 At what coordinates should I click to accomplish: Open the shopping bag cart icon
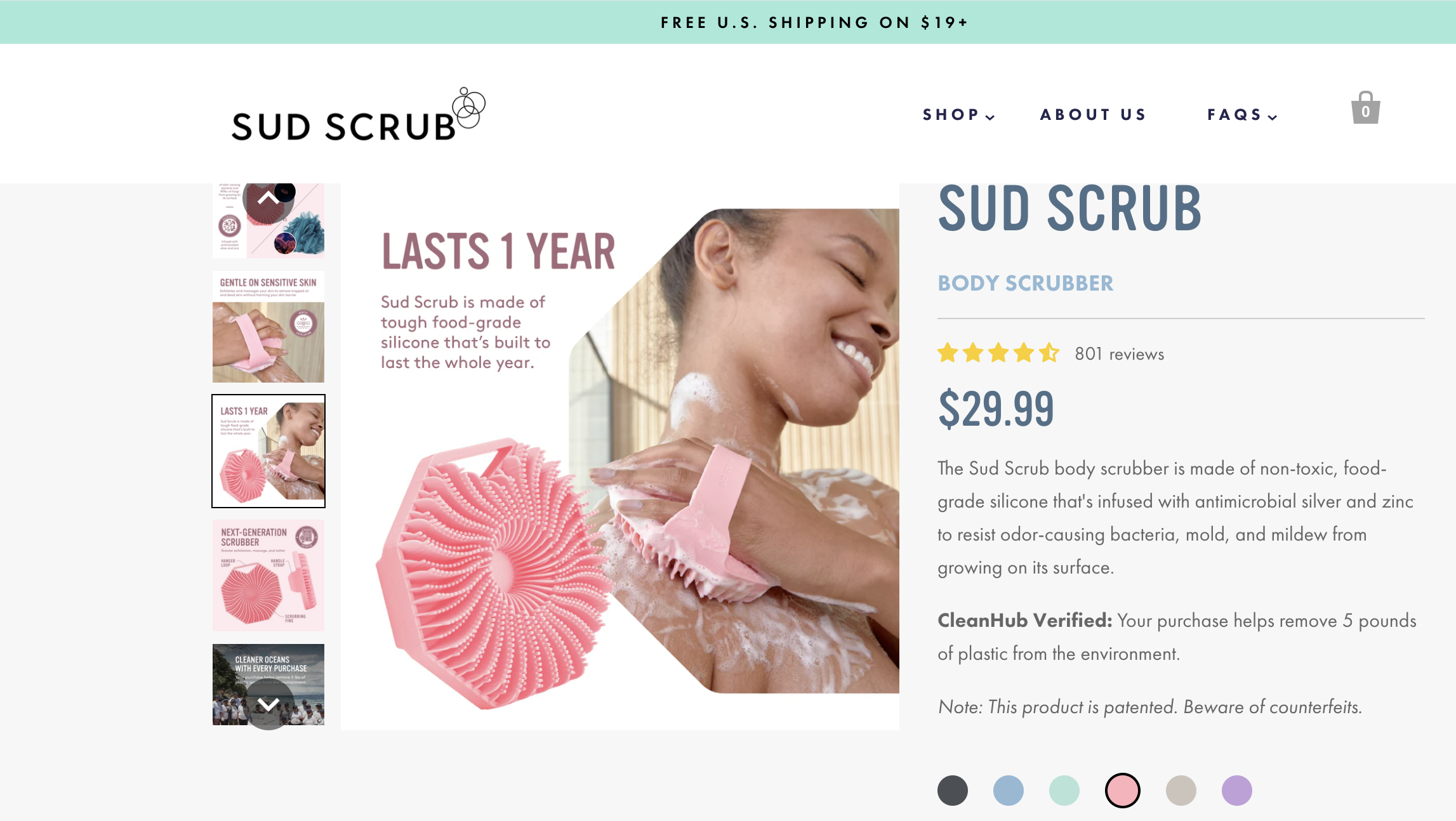[1365, 108]
